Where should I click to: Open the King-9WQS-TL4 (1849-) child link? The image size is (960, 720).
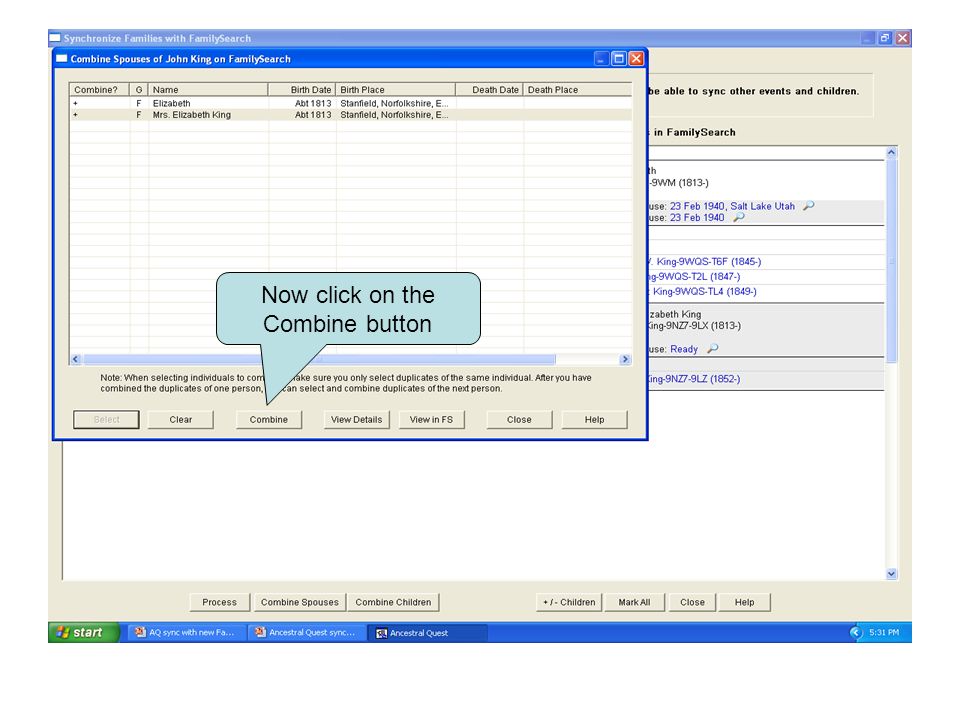[705, 291]
